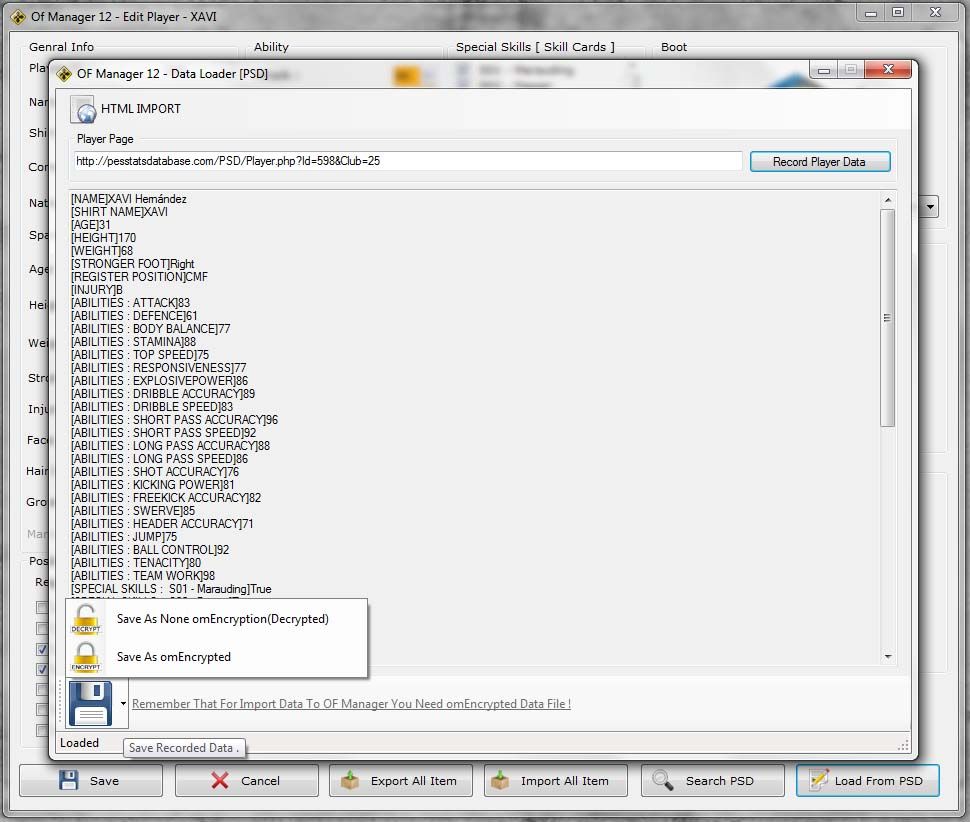The height and width of the screenshot is (822, 970).
Task: Click the Encrypt padlock icon
Action: click(x=87, y=657)
